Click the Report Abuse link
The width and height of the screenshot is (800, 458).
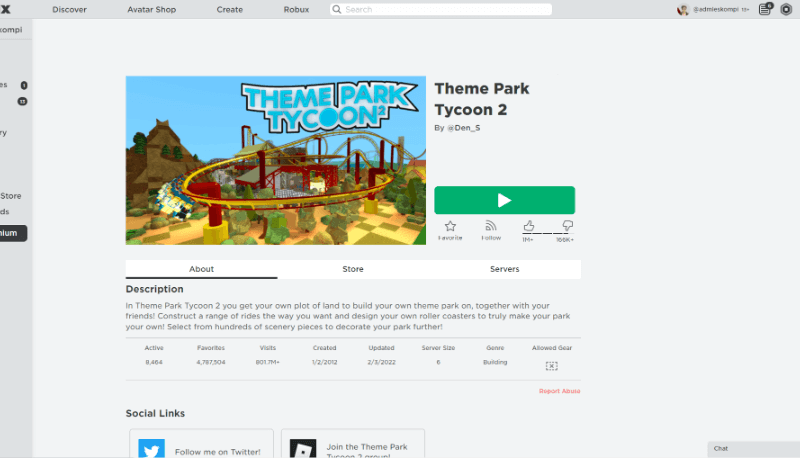tap(560, 391)
